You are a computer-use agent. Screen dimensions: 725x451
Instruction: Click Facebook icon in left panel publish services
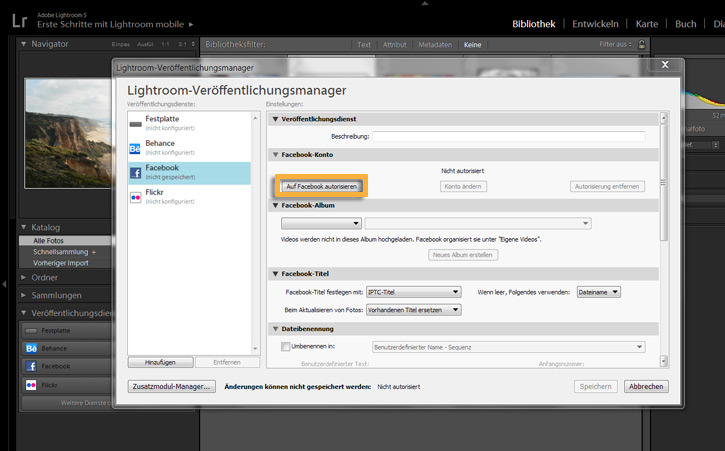[x=31, y=366]
